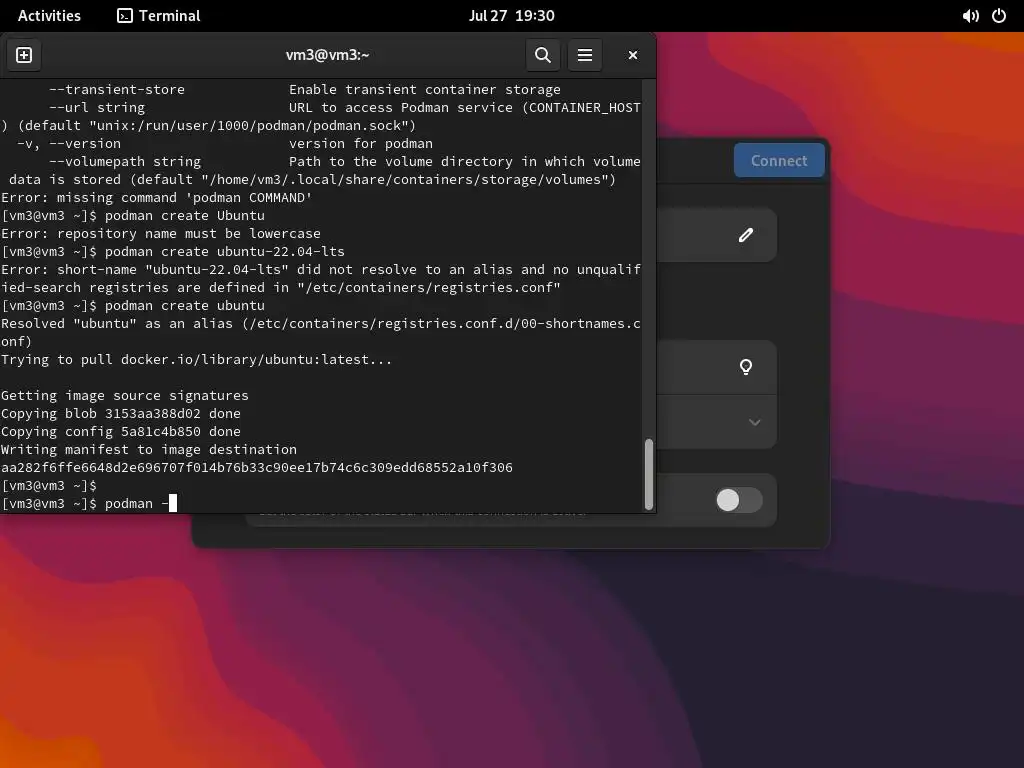Viewport: 1024px width, 768px height.
Task: Open the terminal hamburger menu
Action: point(584,55)
